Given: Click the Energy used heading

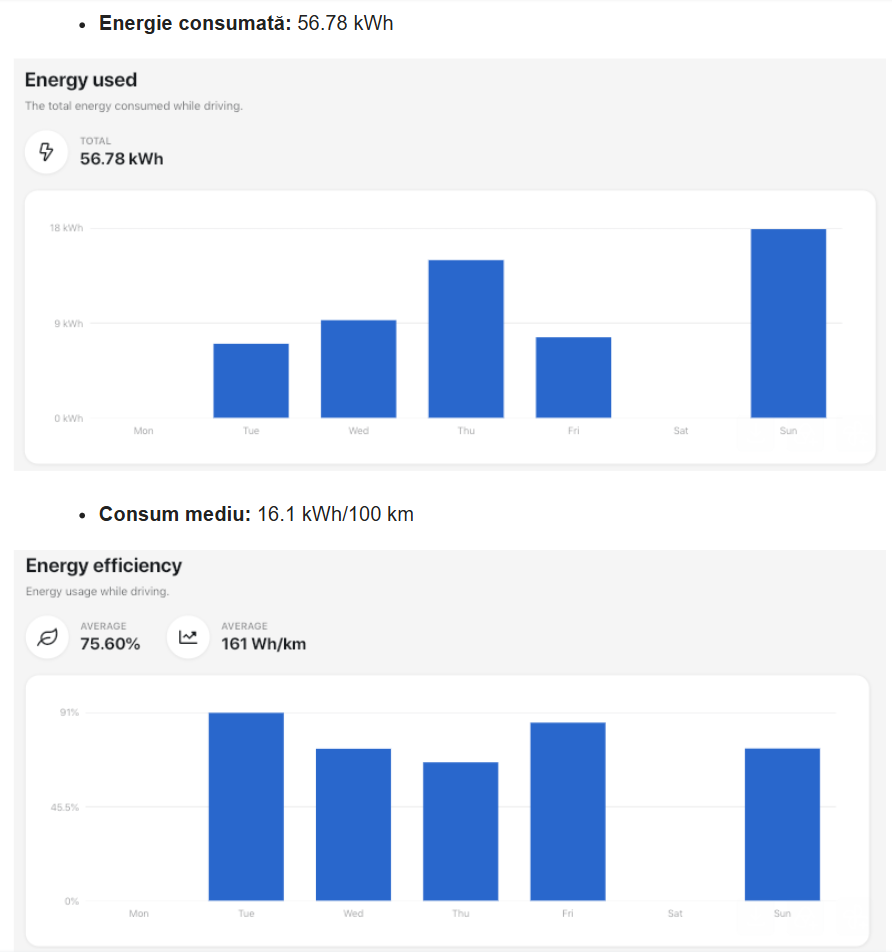Looking at the screenshot, I should click(81, 80).
